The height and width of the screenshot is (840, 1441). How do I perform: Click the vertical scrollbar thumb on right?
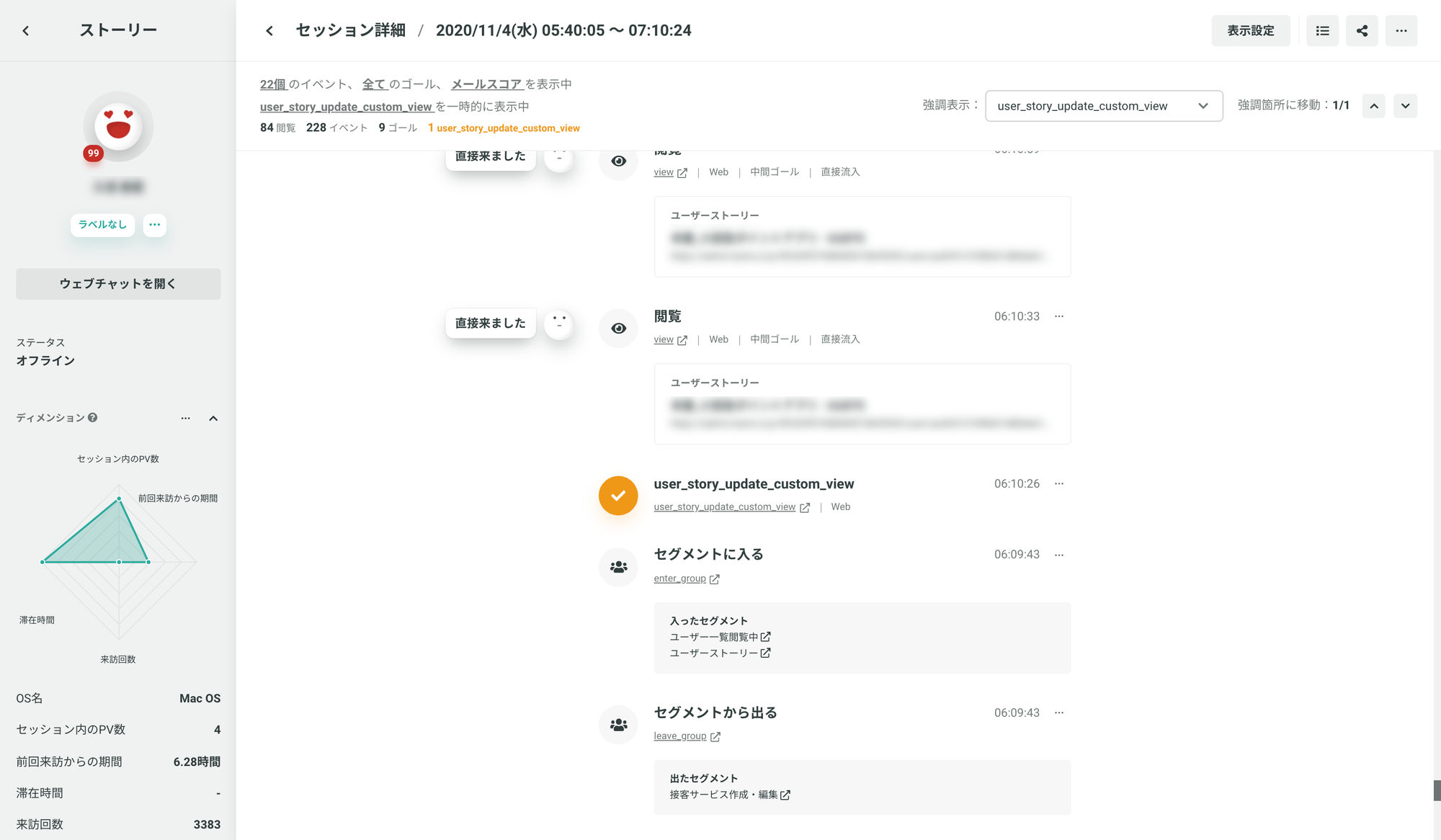1437,790
